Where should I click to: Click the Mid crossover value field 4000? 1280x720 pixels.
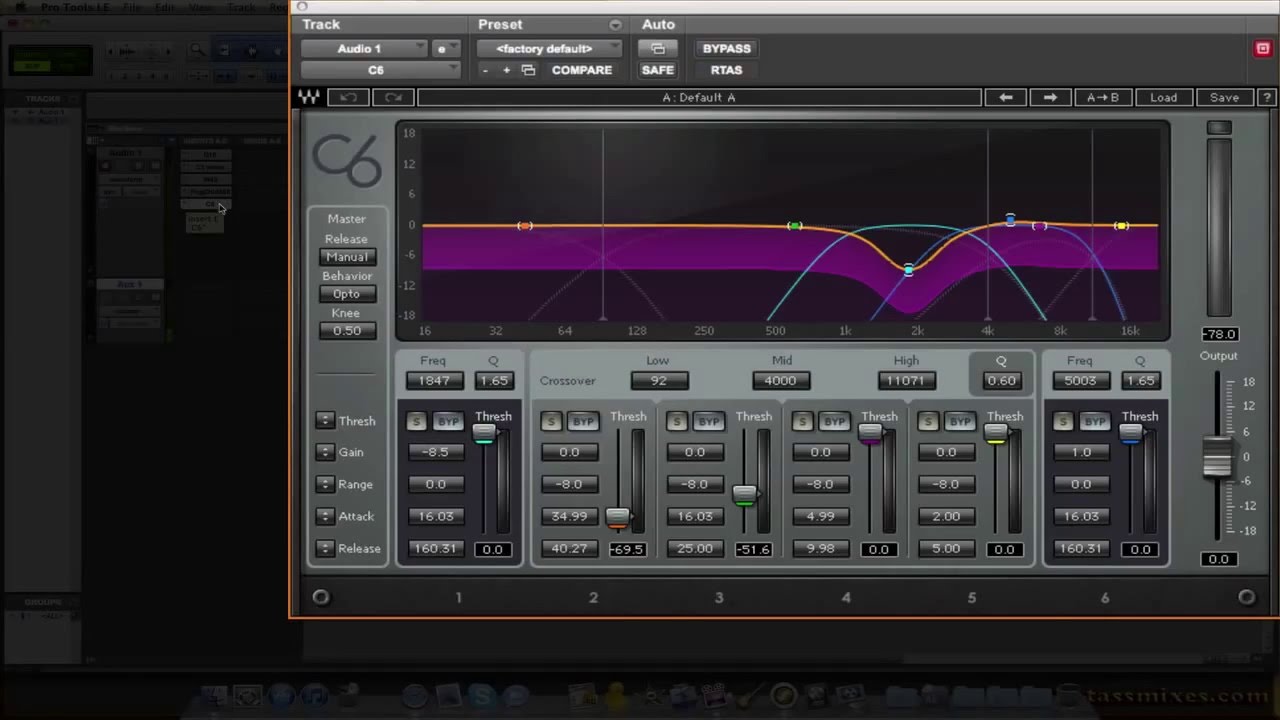pos(781,380)
